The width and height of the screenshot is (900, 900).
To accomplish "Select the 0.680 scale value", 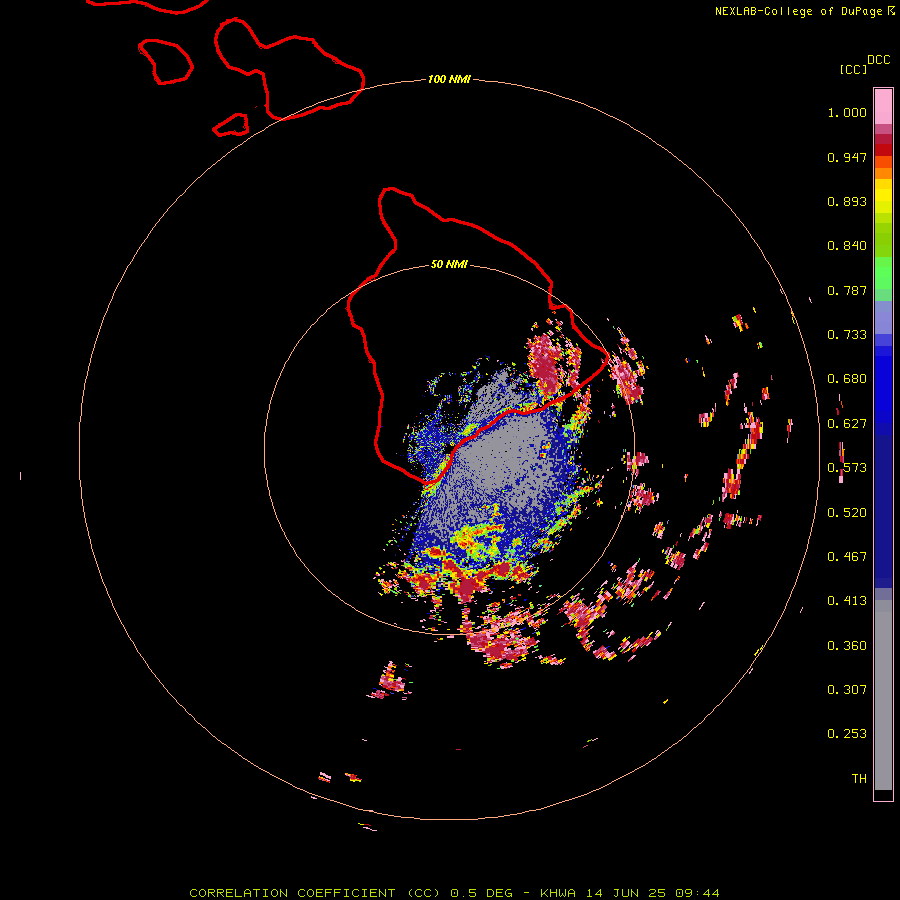I will coord(847,379).
